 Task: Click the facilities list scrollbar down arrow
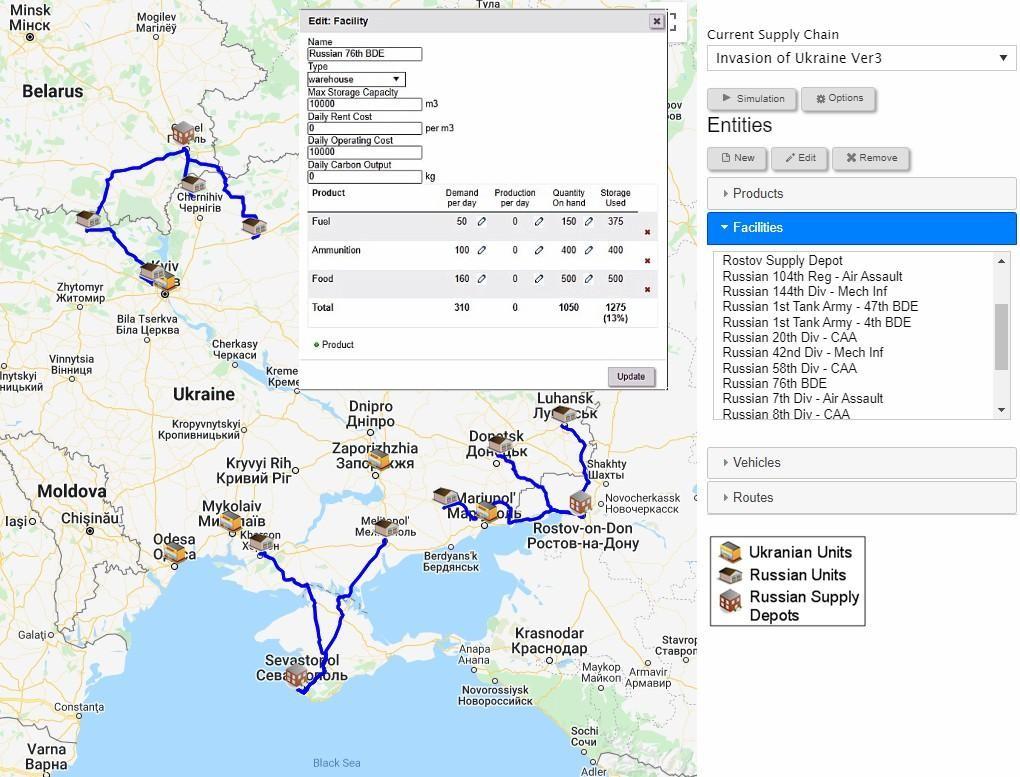[x=1002, y=411]
